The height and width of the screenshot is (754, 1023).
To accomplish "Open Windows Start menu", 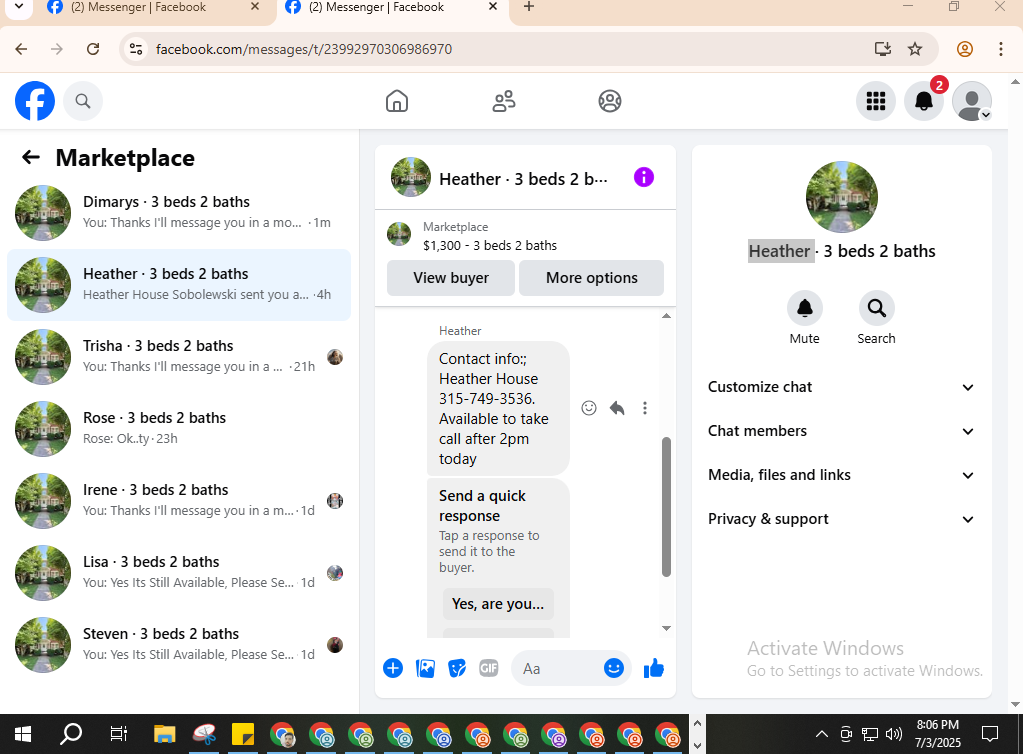I will [x=23, y=734].
